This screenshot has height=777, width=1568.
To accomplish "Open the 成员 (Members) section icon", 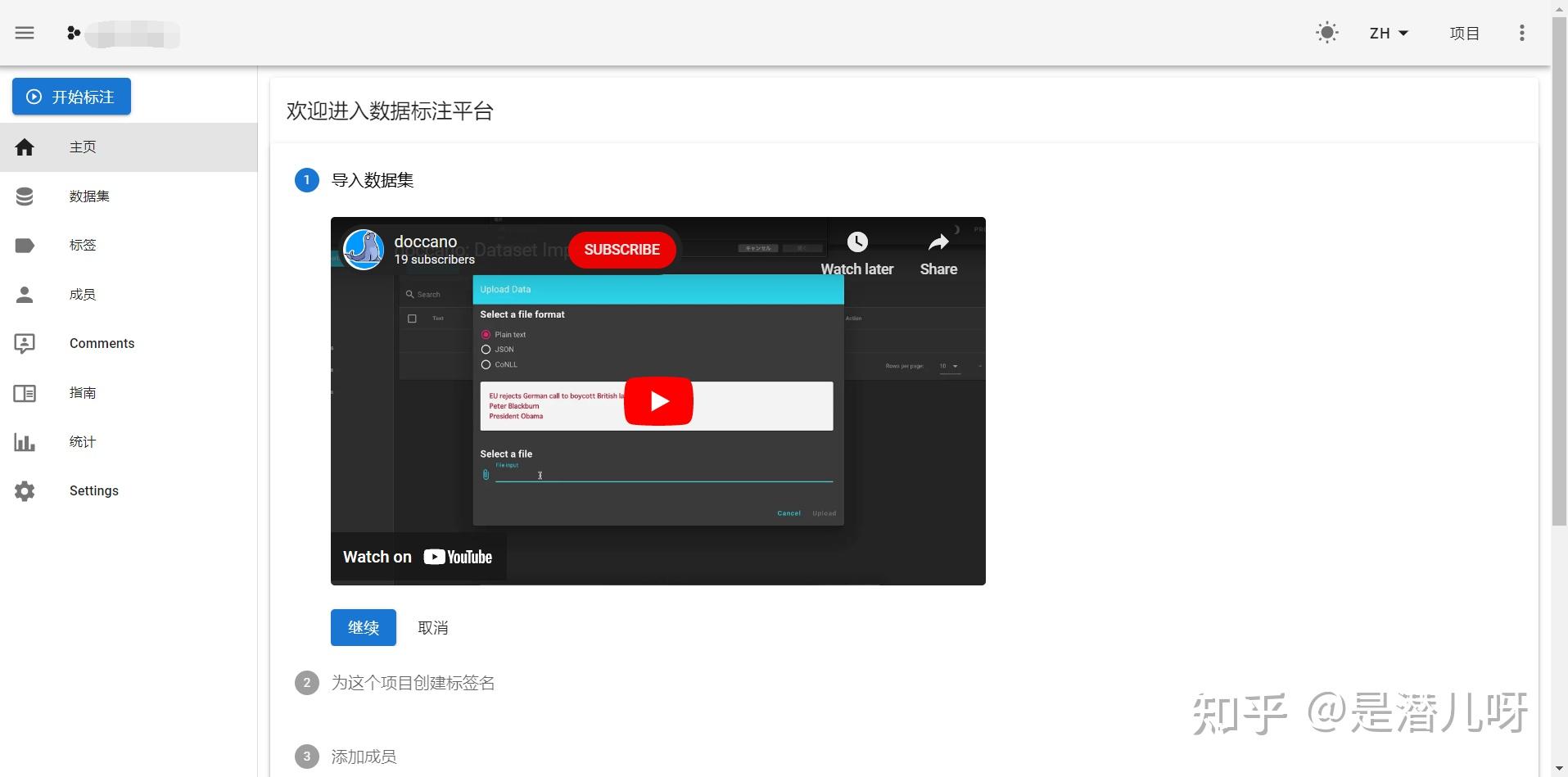I will coord(25,294).
